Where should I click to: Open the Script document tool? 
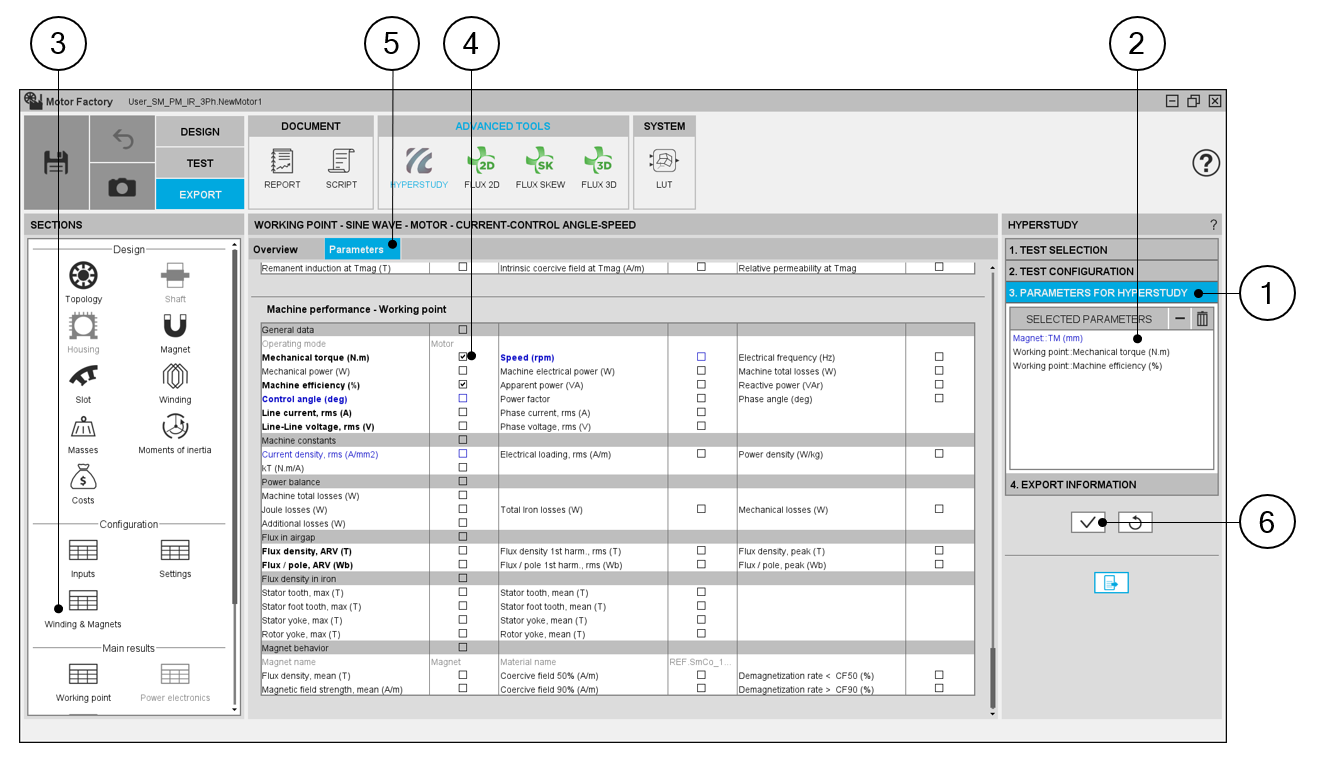click(x=341, y=167)
